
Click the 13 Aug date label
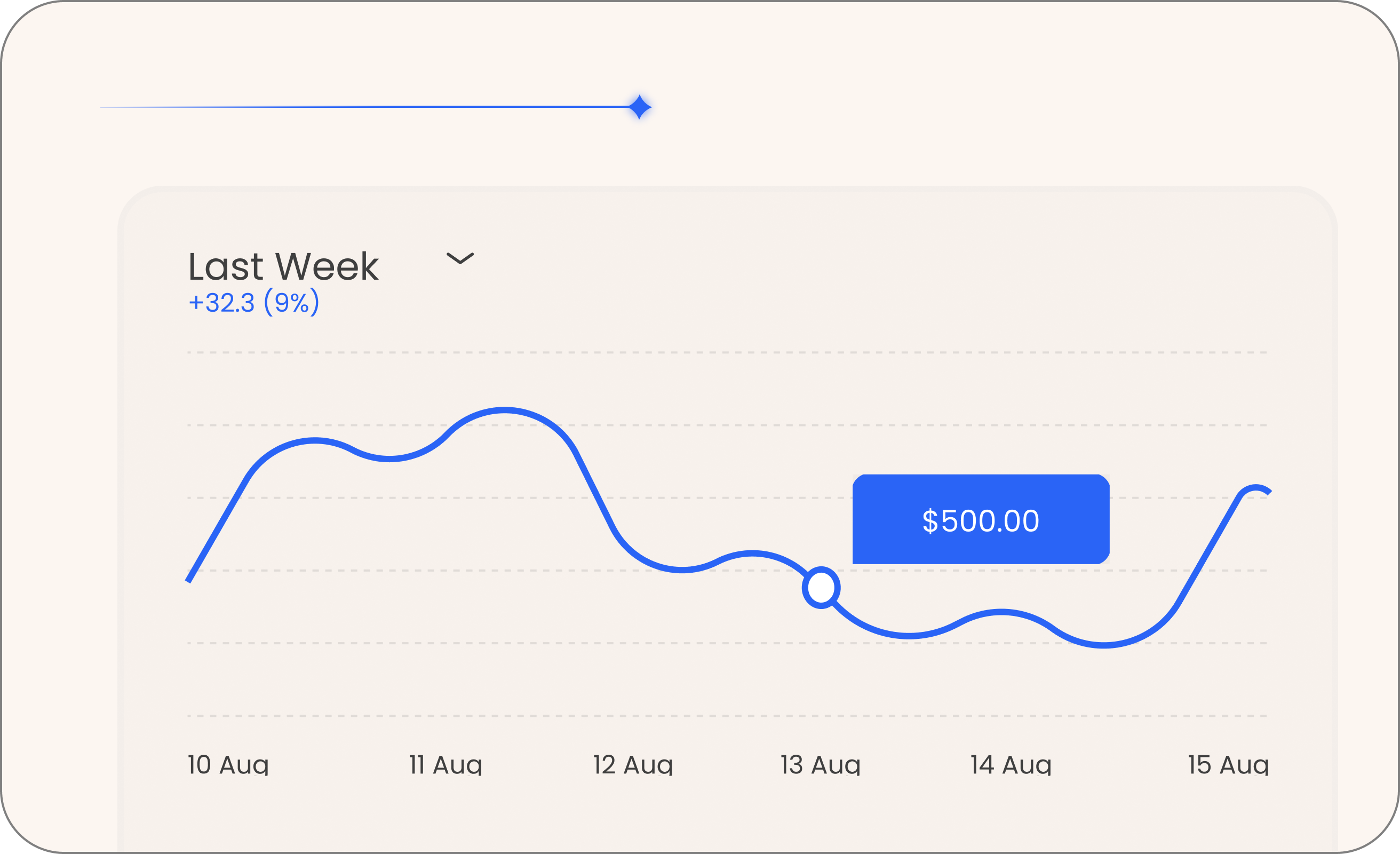(820, 765)
